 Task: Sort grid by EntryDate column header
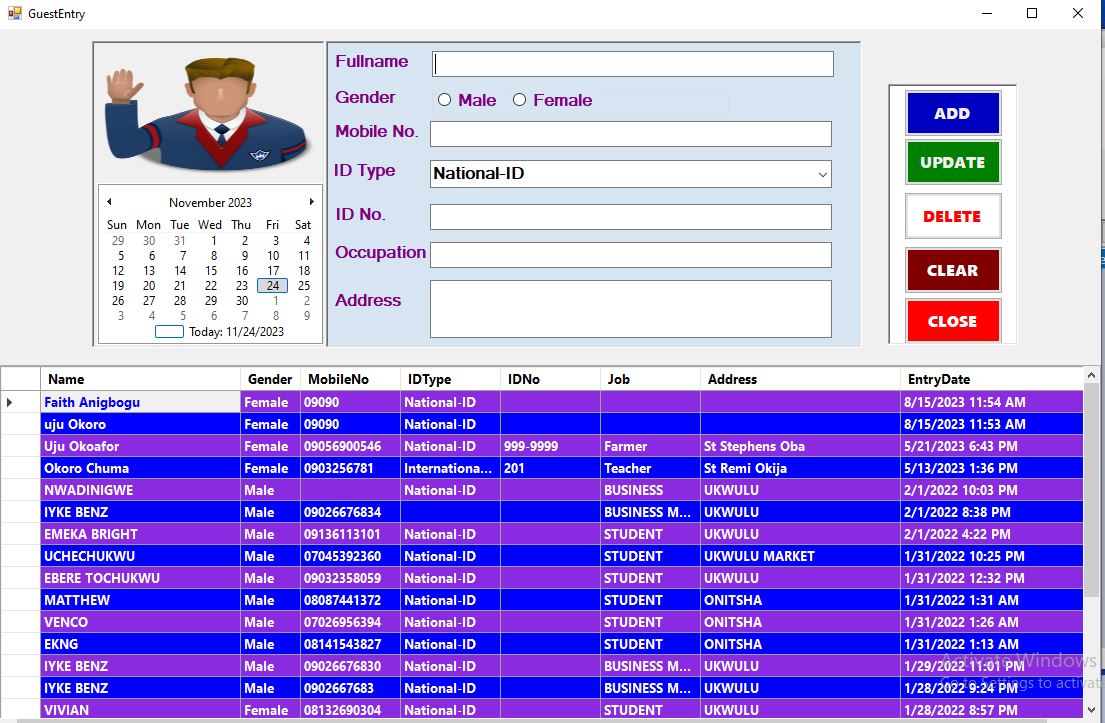(990, 379)
